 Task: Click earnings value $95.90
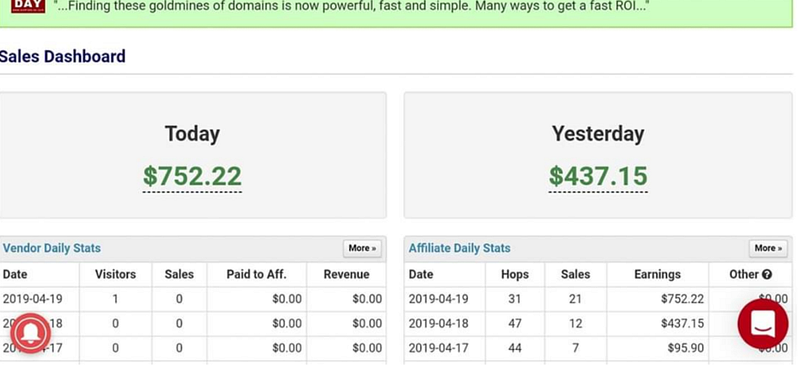click(685, 348)
